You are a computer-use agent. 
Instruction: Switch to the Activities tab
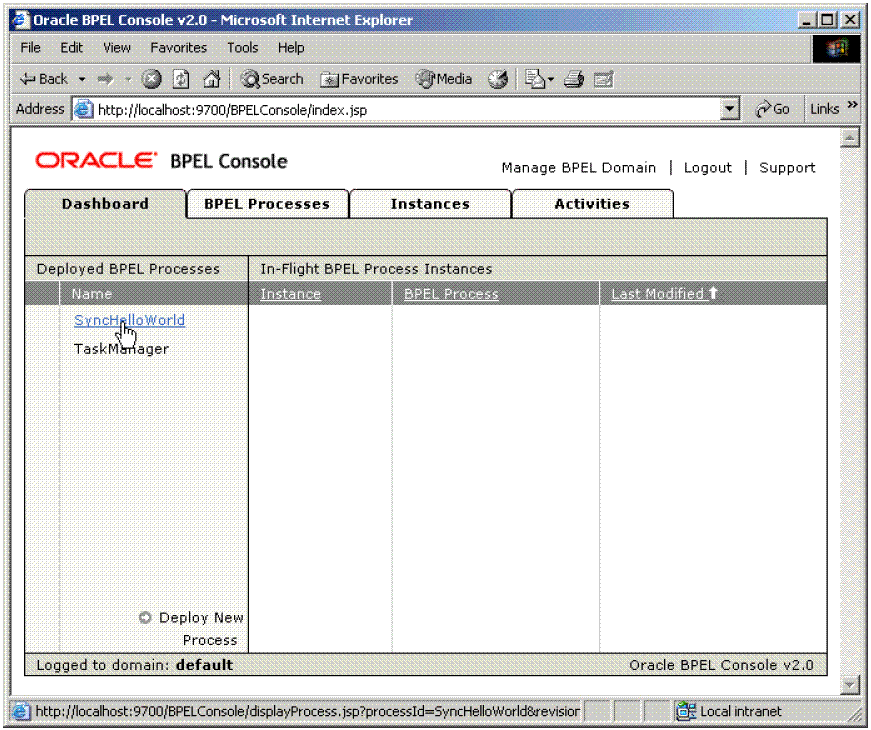tap(592, 204)
